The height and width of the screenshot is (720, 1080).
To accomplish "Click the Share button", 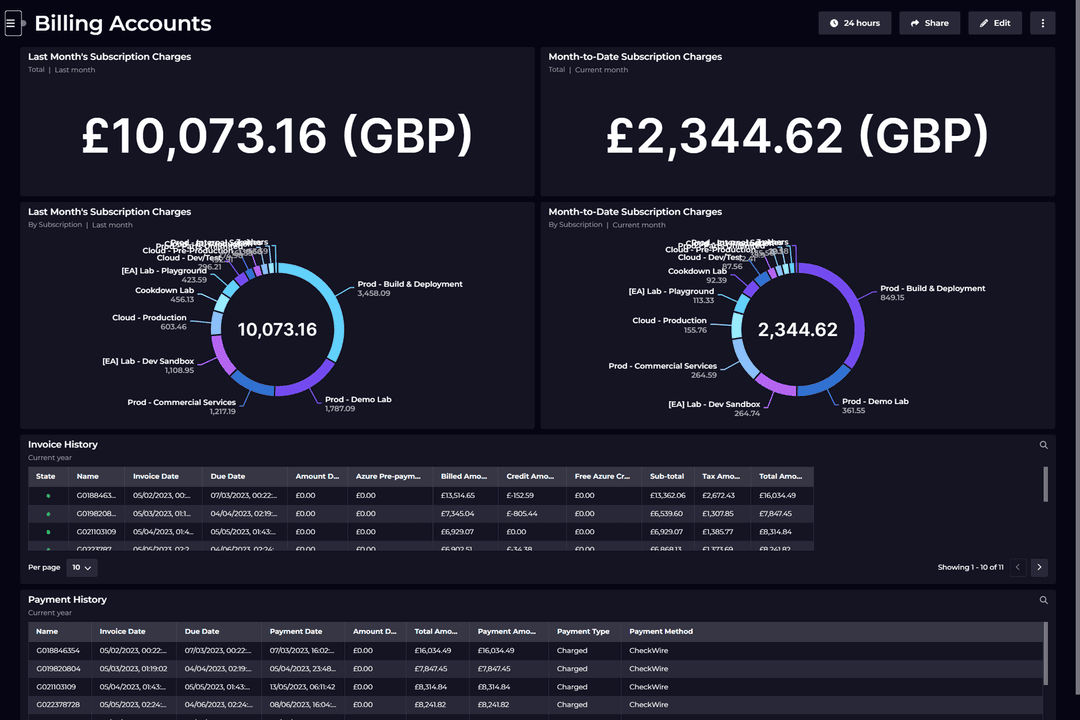I will point(929,22).
